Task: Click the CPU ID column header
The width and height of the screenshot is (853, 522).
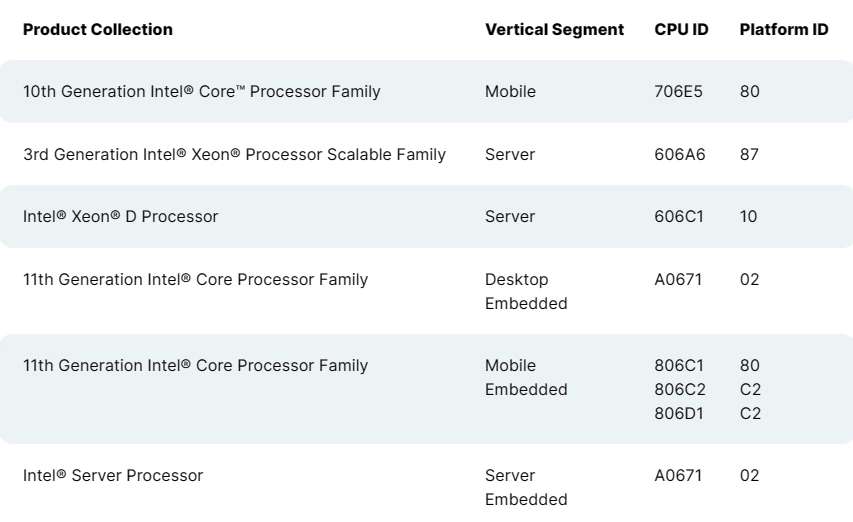Action: [x=681, y=29]
